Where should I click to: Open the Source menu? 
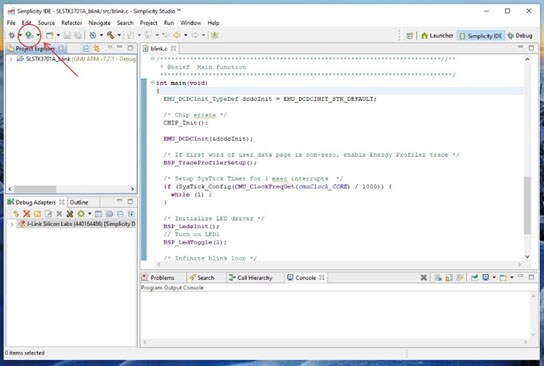(x=46, y=23)
